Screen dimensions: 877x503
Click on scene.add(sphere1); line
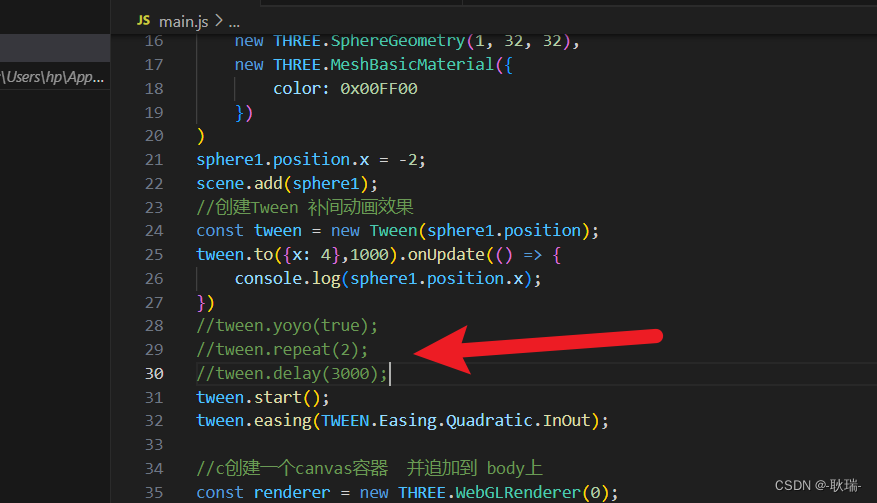pos(287,184)
